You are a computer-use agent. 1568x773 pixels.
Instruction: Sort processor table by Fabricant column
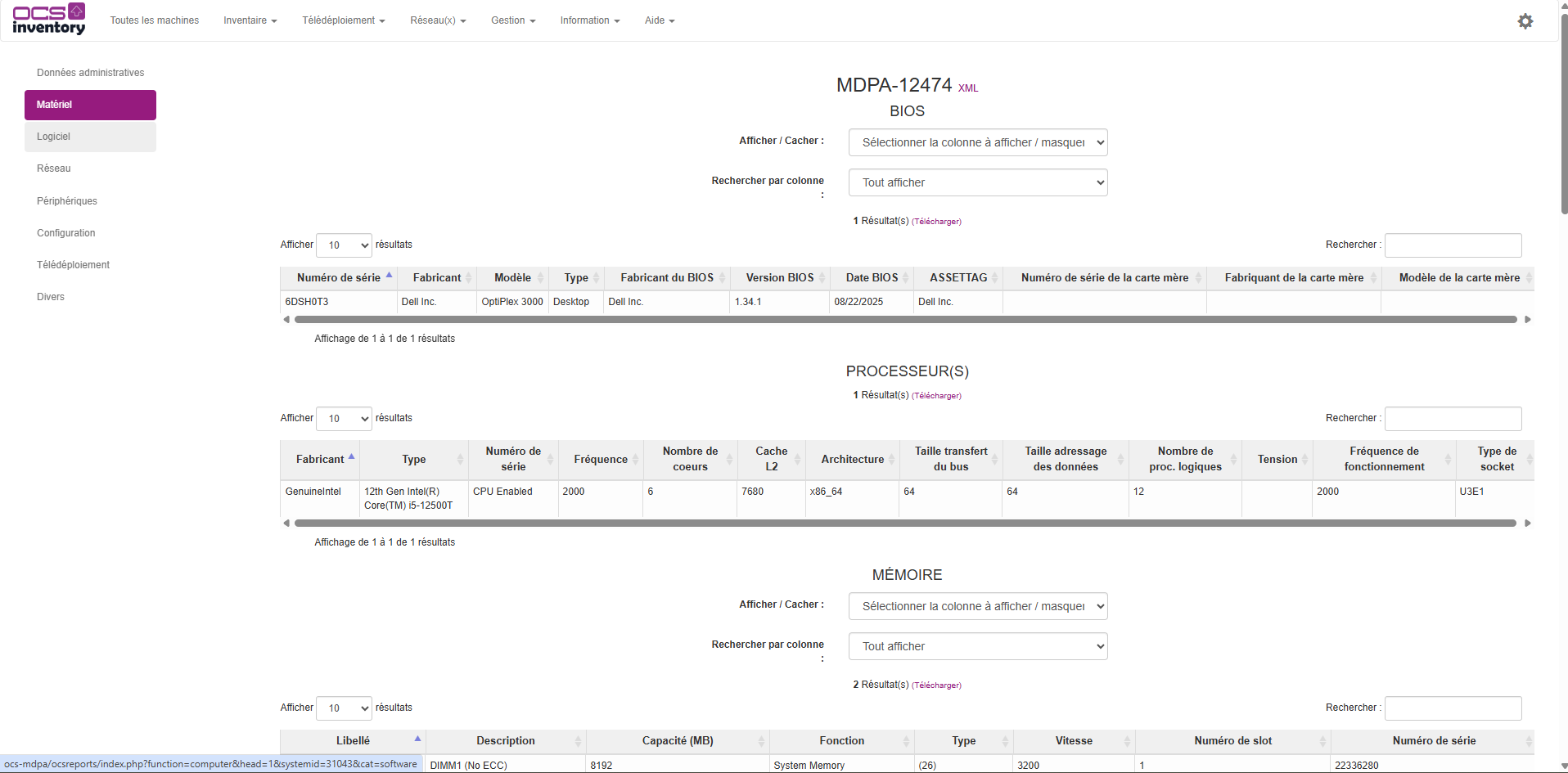click(x=320, y=460)
